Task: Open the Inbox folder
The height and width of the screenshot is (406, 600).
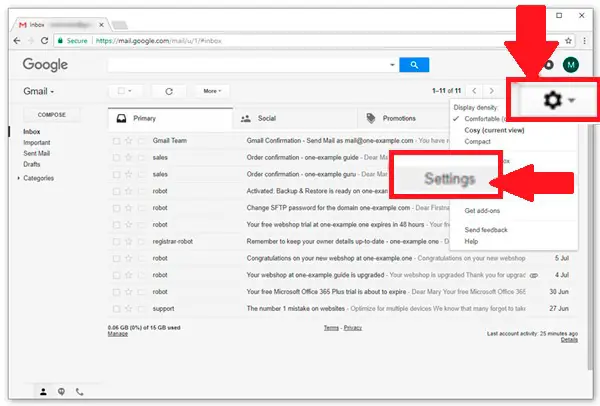Action: (31, 132)
